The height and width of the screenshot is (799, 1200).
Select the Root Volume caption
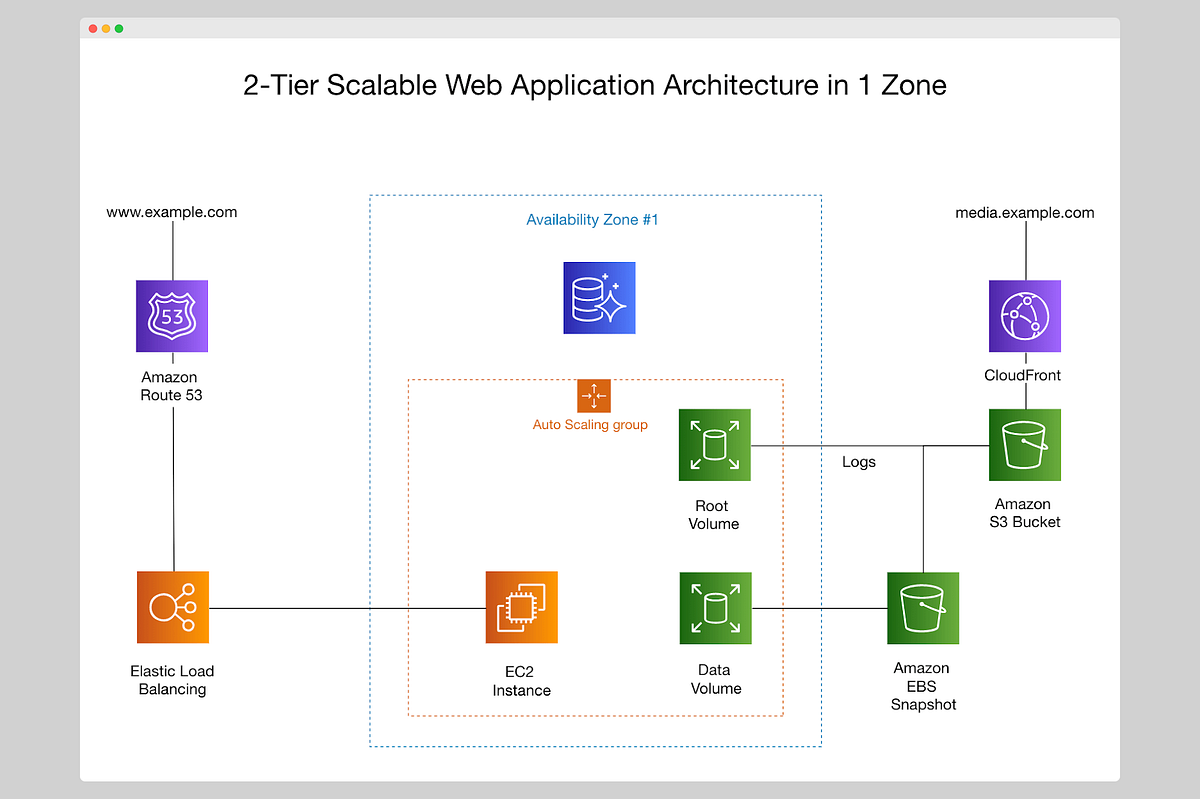click(x=714, y=515)
